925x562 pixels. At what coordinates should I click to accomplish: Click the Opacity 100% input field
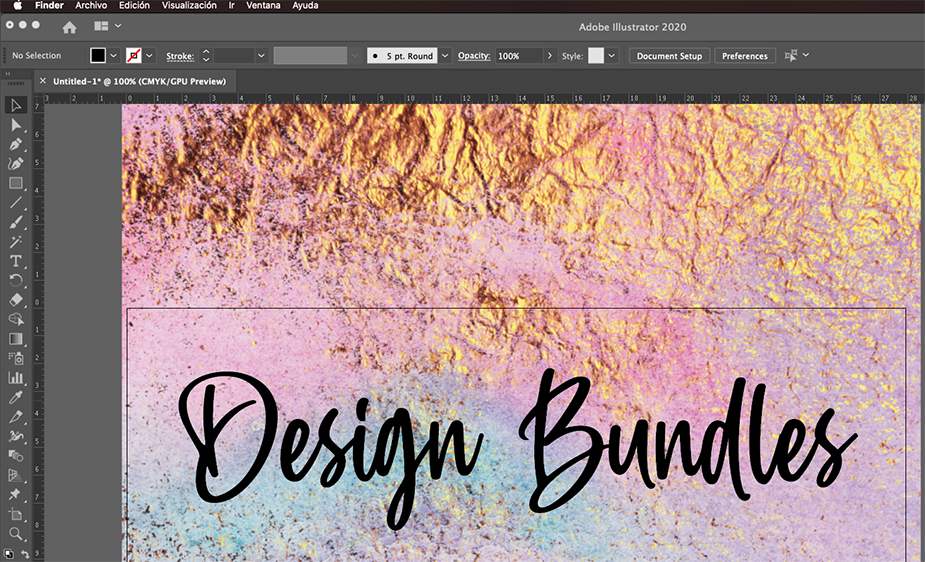[519, 55]
